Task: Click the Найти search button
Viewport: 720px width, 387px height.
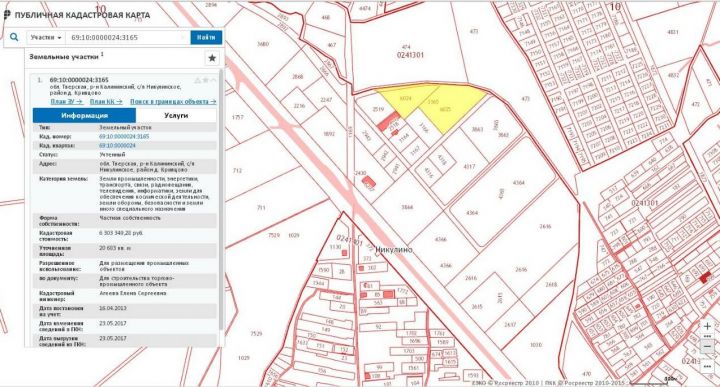Action: (x=206, y=38)
